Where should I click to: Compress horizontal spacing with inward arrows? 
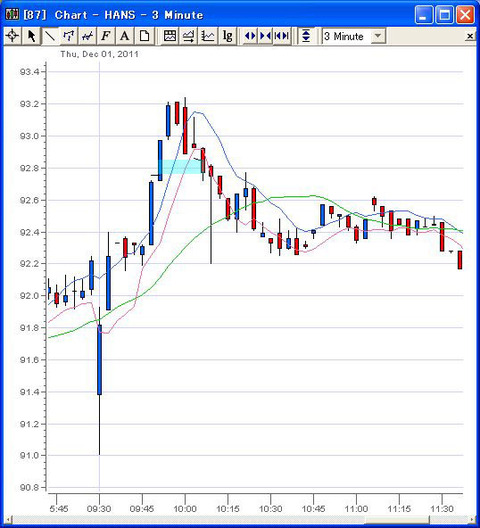click(265, 36)
